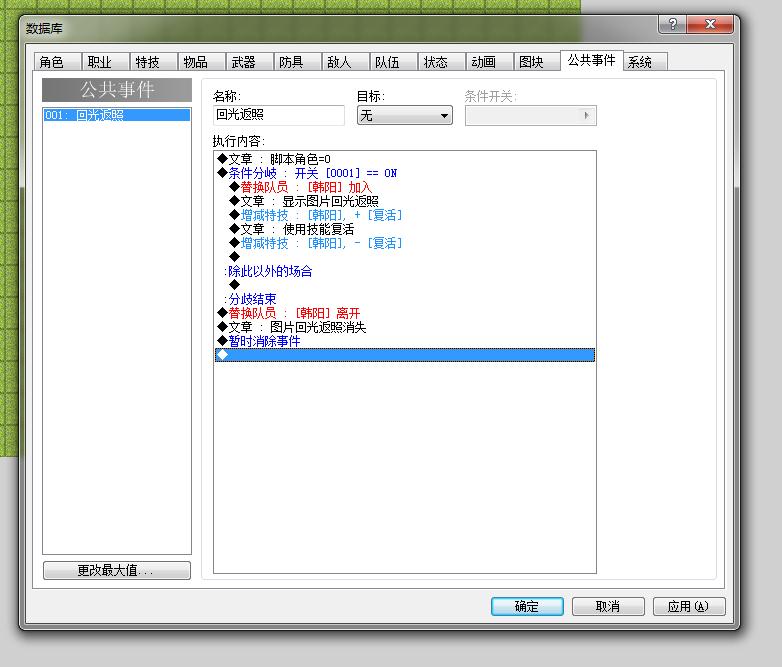782x667 pixels.
Task: Open the 角色 tab
Action: (x=57, y=62)
